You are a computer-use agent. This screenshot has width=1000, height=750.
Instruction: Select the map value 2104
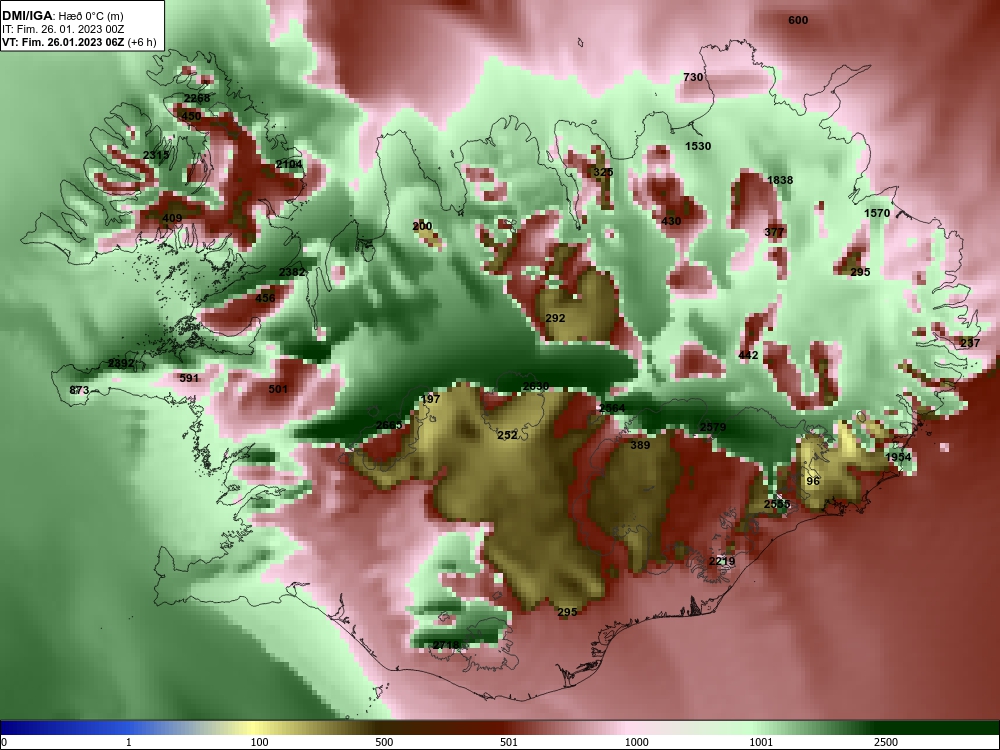click(x=289, y=165)
